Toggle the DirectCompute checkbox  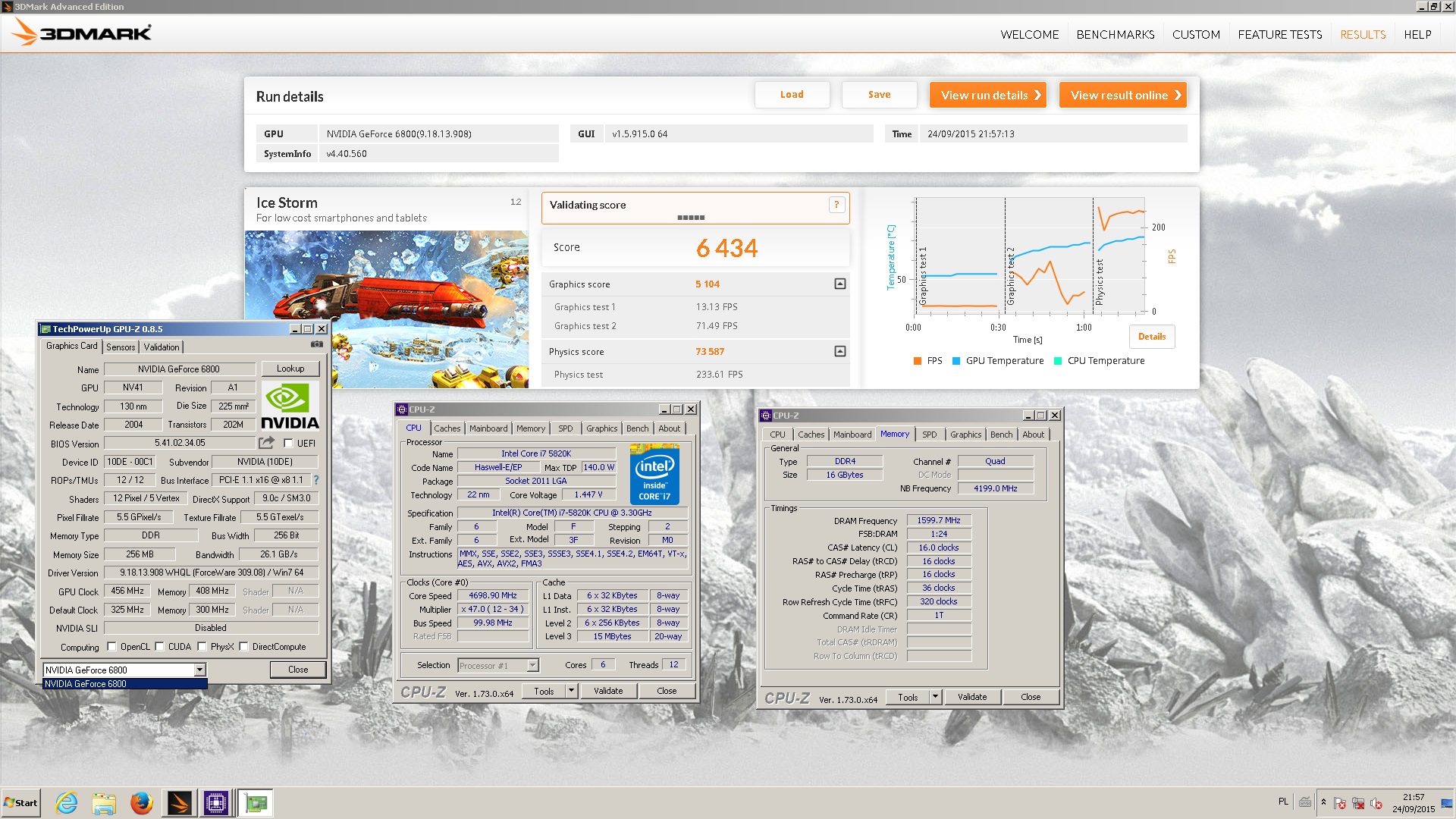point(243,647)
